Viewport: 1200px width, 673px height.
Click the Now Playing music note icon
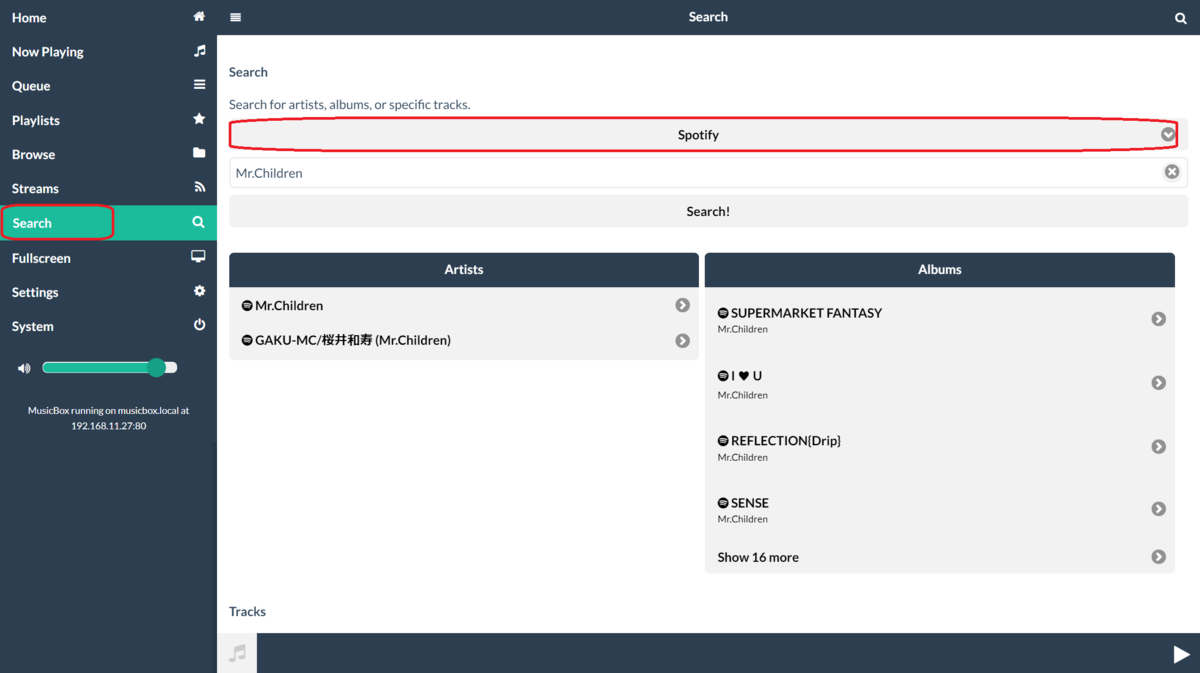199,51
